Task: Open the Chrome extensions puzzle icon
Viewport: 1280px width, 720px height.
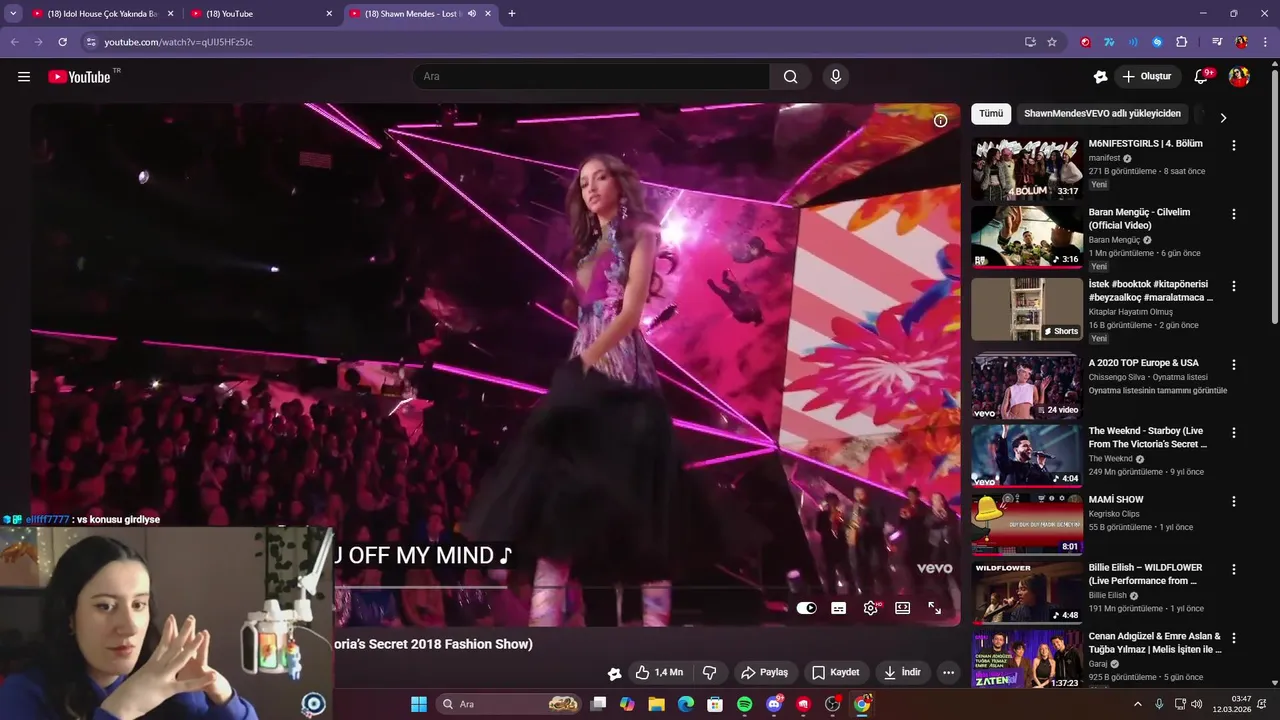Action: coord(1181,42)
